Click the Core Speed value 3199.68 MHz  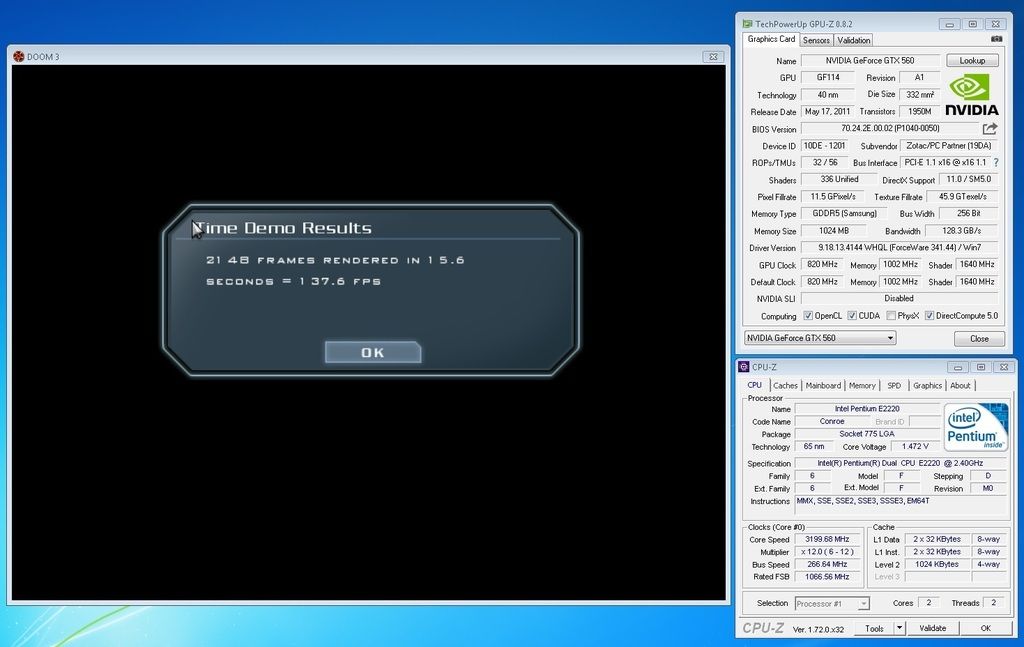(x=827, y=539)
